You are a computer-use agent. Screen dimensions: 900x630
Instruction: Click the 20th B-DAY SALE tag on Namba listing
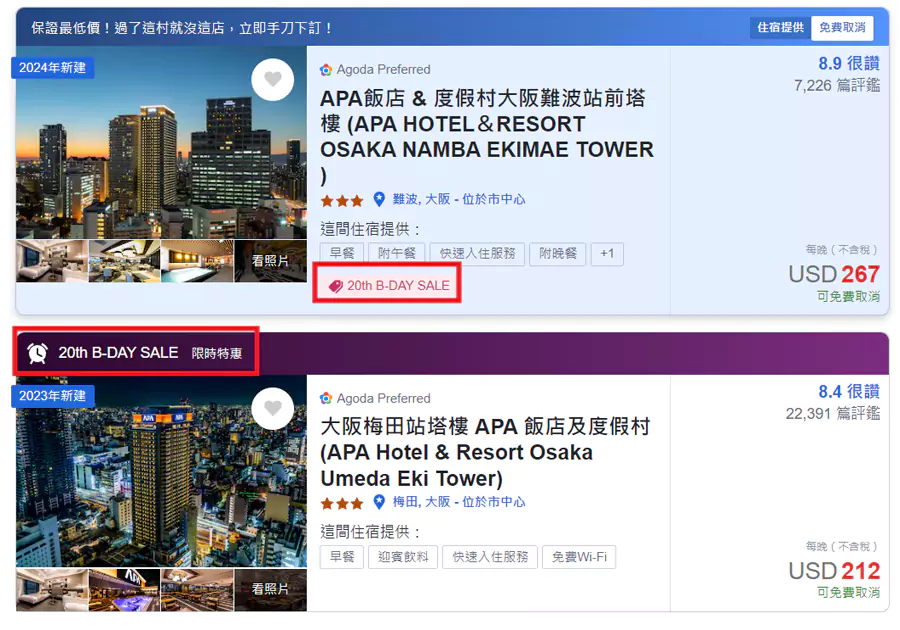389,286
